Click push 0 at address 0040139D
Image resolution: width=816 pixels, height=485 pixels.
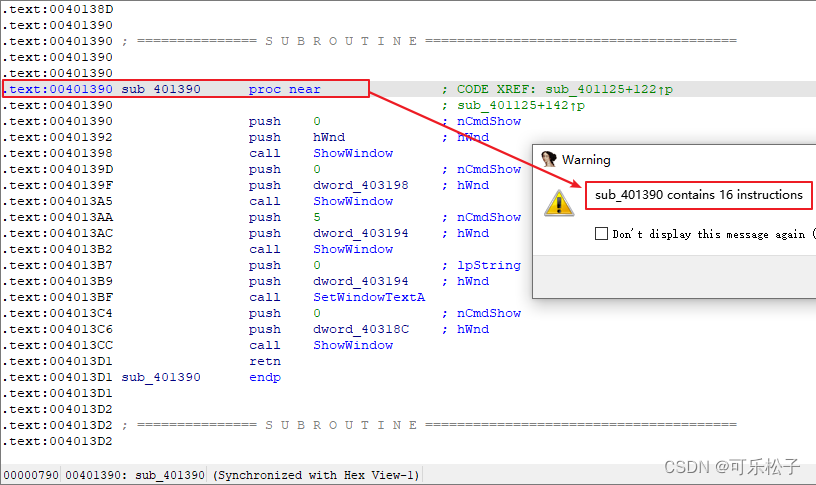pyautogui.click(x=285, y=169)
